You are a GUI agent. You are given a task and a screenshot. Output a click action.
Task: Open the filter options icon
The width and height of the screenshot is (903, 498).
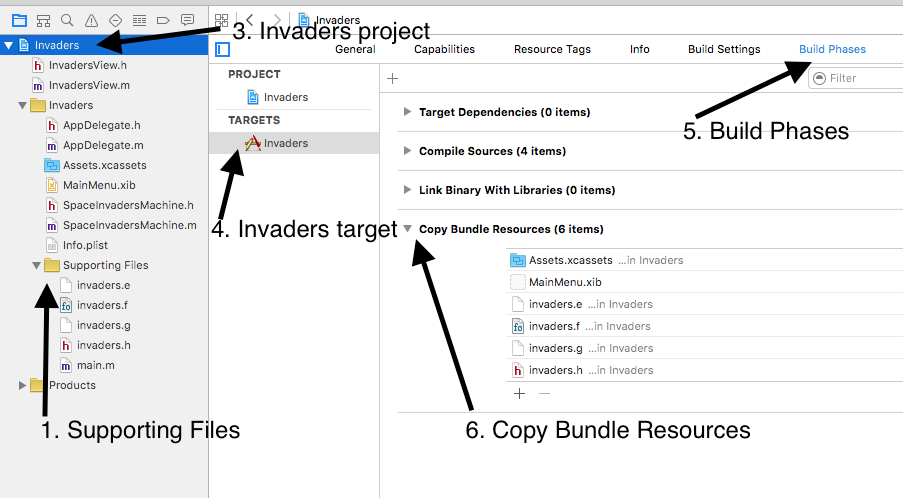pyautogui.click(x=819, y=78)
